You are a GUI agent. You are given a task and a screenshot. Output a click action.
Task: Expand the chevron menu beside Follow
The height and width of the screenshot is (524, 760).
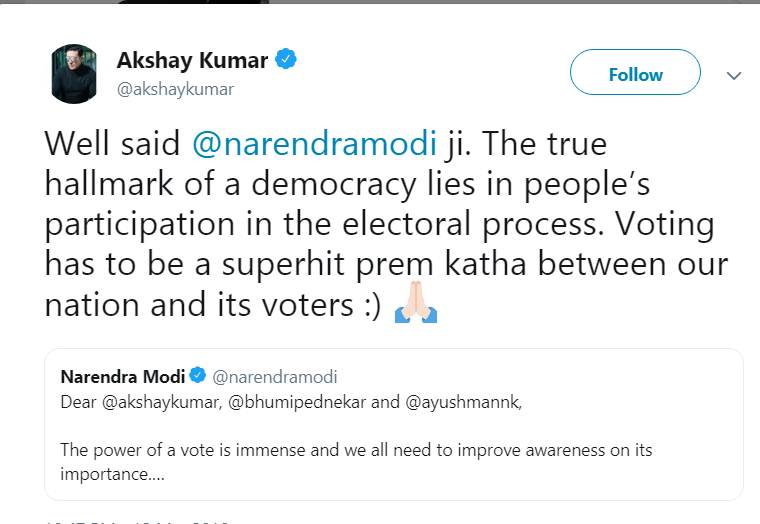(x=733, y=75)
